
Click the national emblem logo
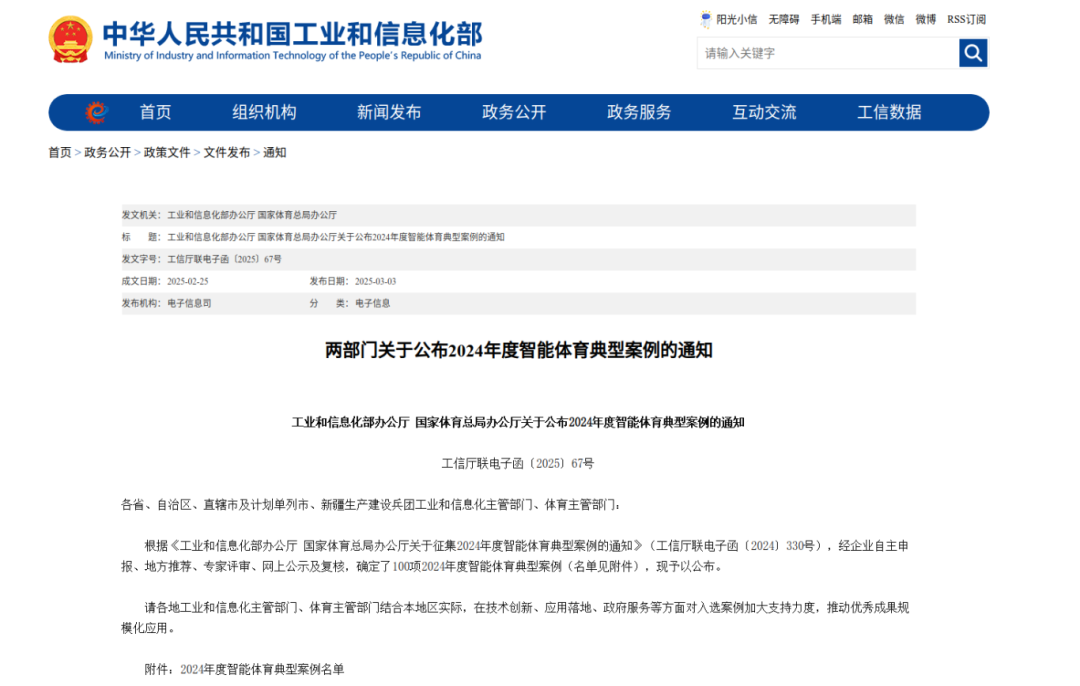(x=70, y=40)
